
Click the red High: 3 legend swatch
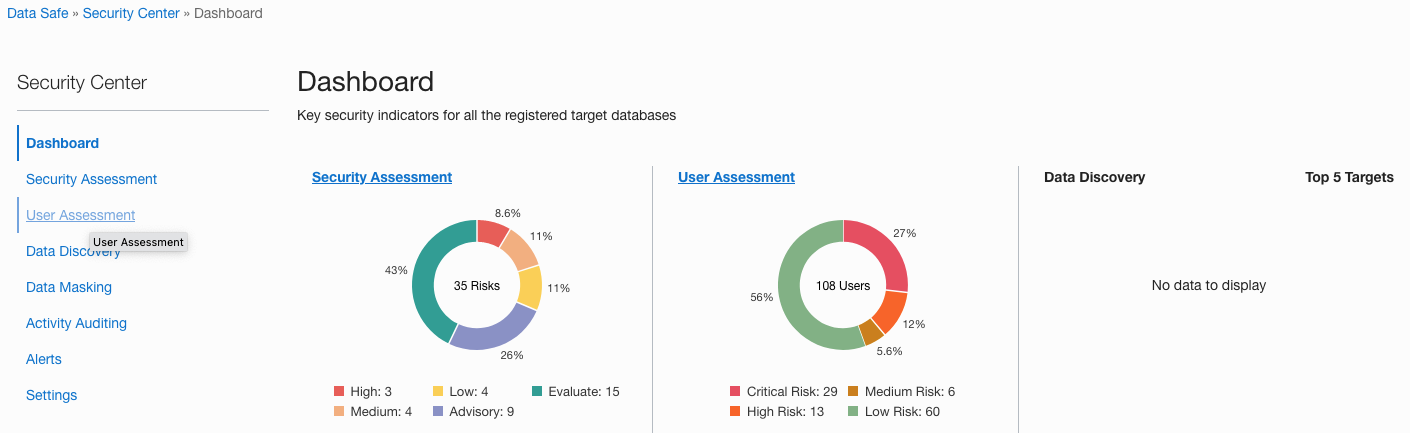coord(339,392)
